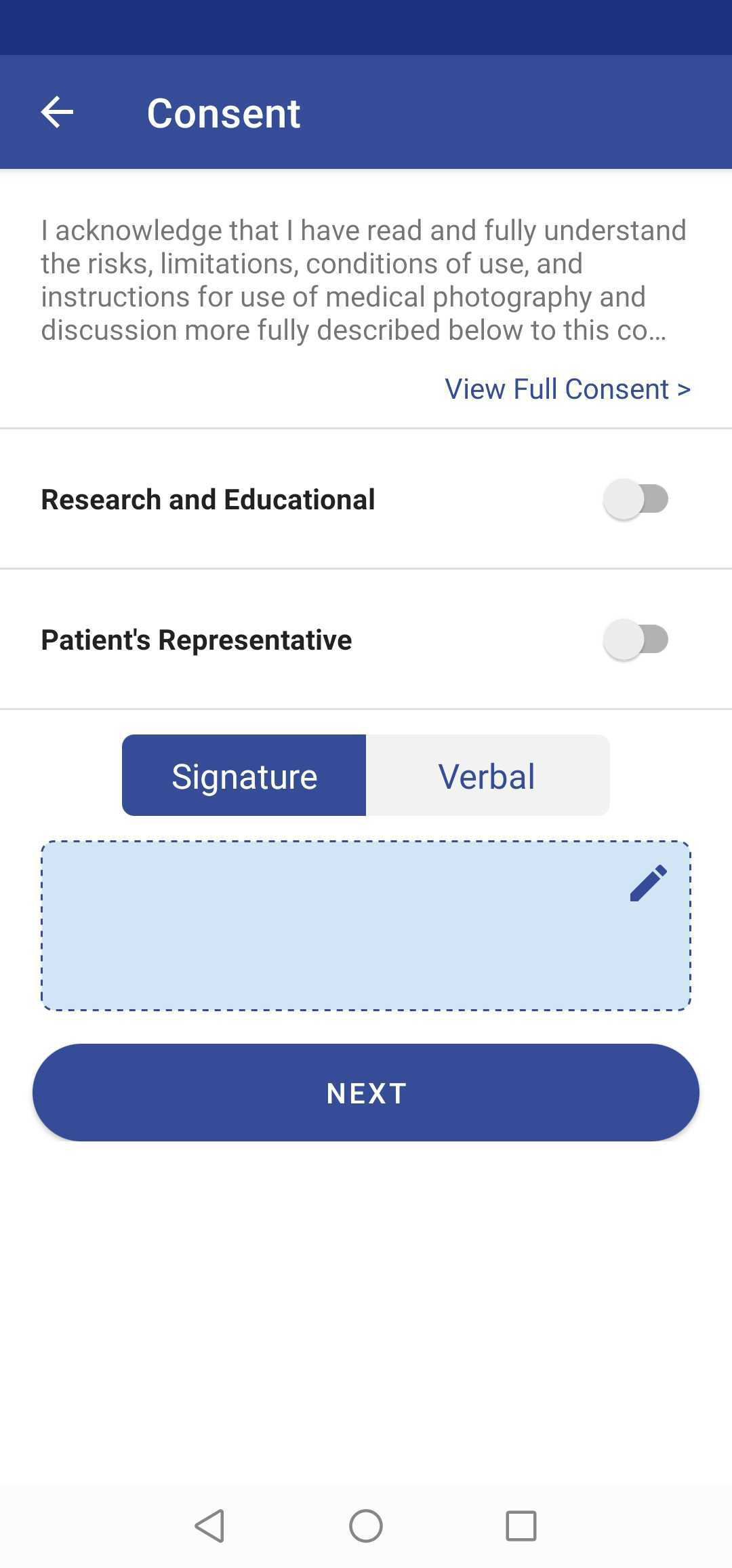Viewport: 732px width, 1568px height.
Task: Enable the Research and Educational switch
Action: pos(636,499)
